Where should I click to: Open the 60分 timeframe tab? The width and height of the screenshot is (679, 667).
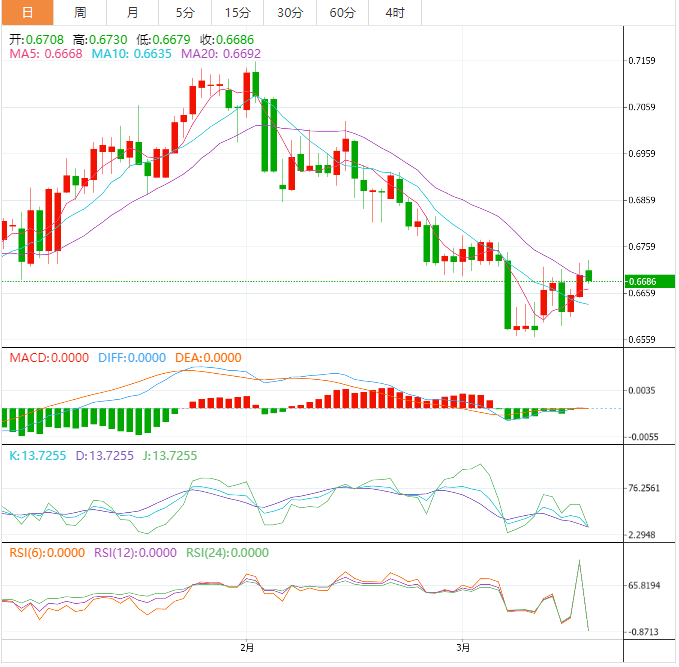pos(343,13)
